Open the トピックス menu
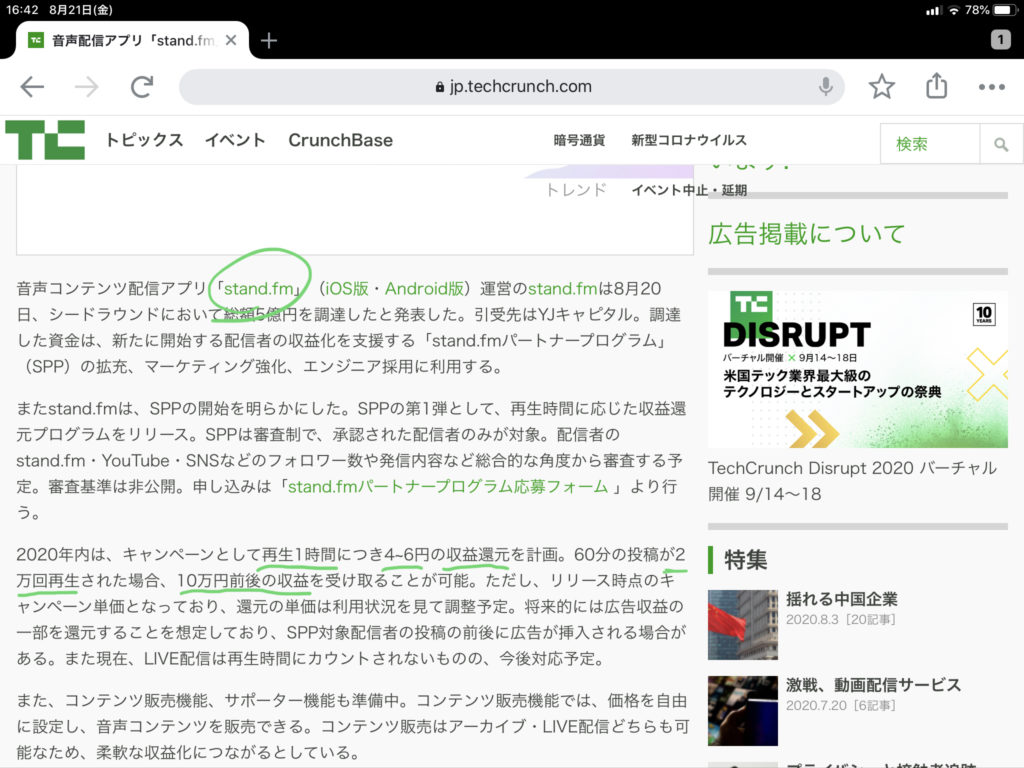 coord(144,140)
